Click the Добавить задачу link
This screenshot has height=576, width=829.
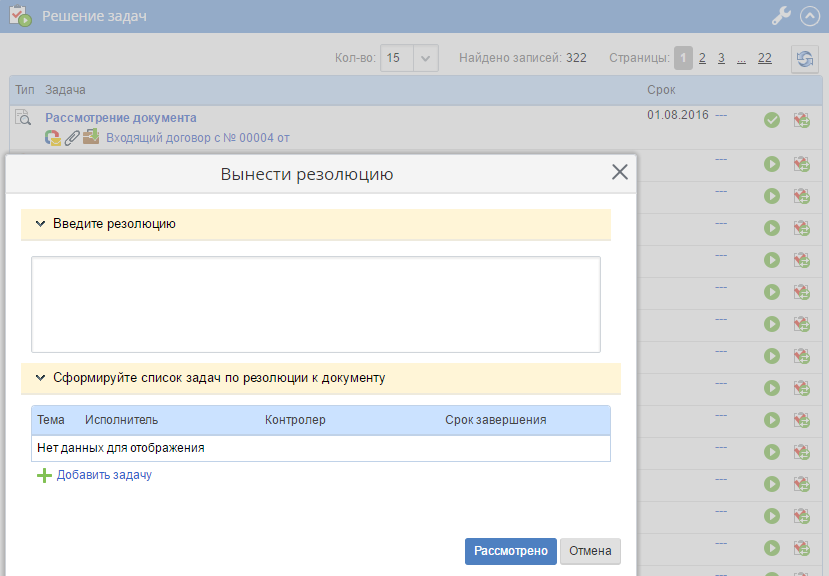104,475
